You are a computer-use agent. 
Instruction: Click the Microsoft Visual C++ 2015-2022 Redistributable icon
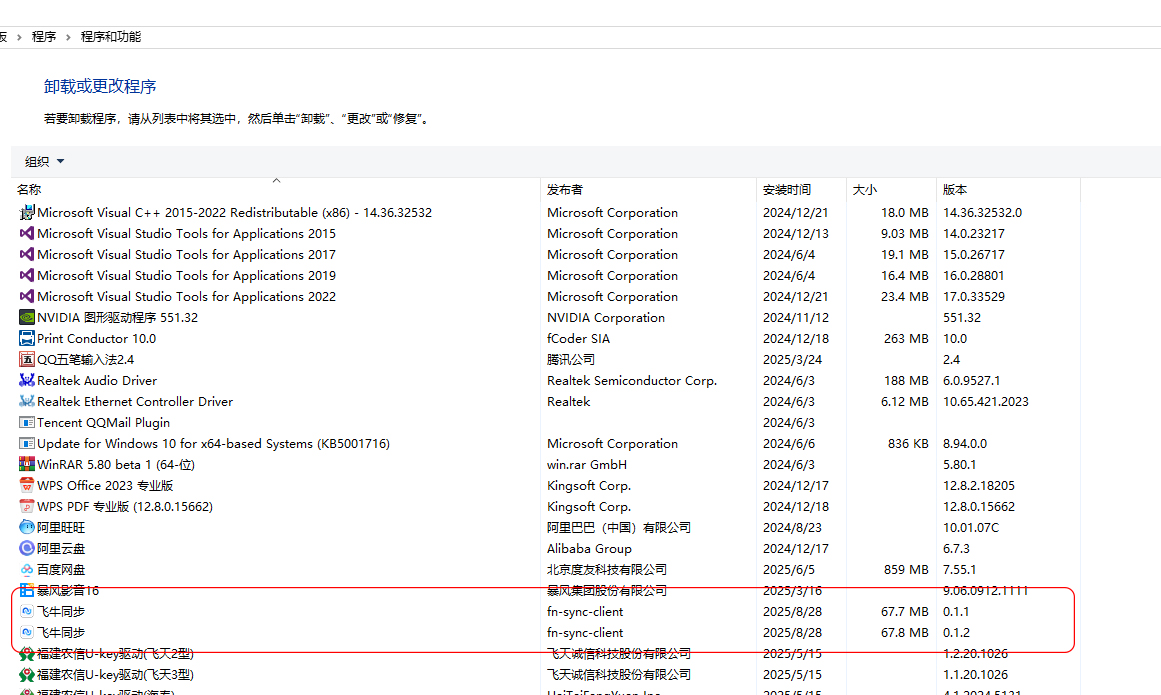tap(27, 212)
